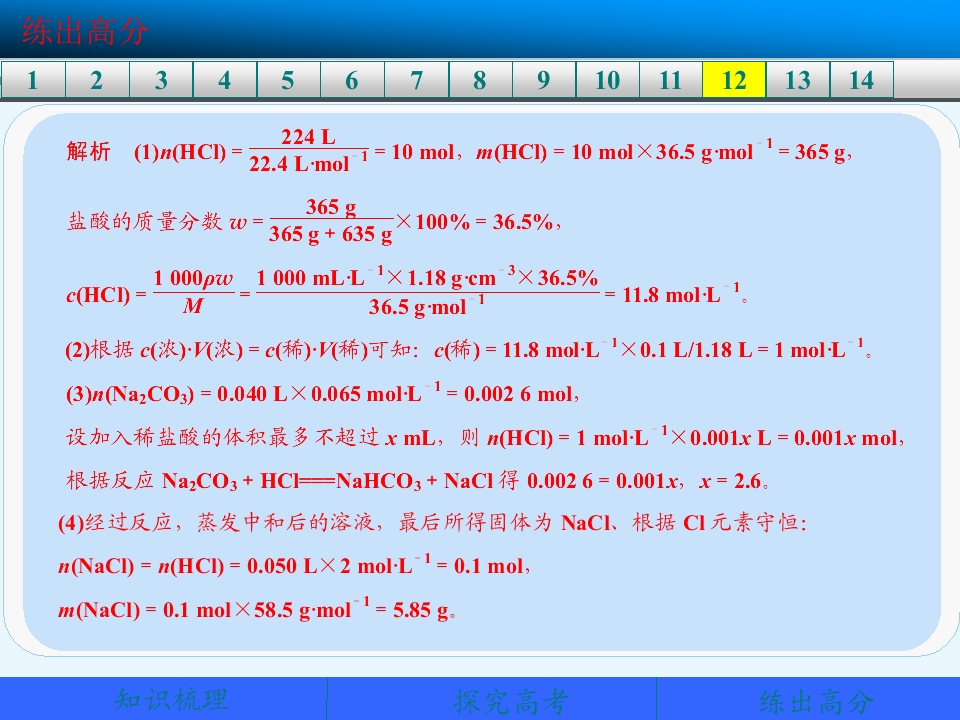Image resolution: width=960 pixels, height=720 pixels.
Task: Click the final answer 5.85 g line
Action: (x=257, y=609)
